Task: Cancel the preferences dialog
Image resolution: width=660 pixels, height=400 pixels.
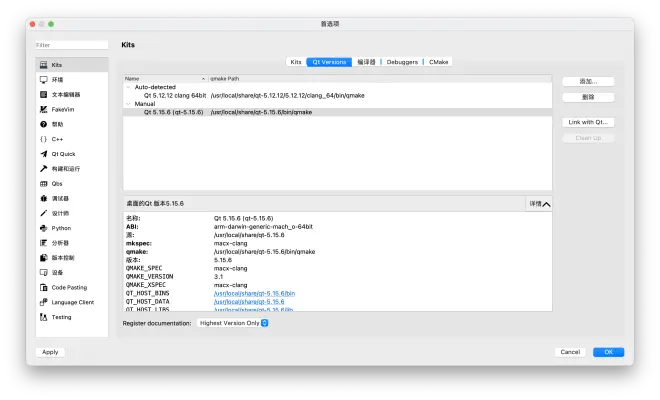Action: click(570, 352)
